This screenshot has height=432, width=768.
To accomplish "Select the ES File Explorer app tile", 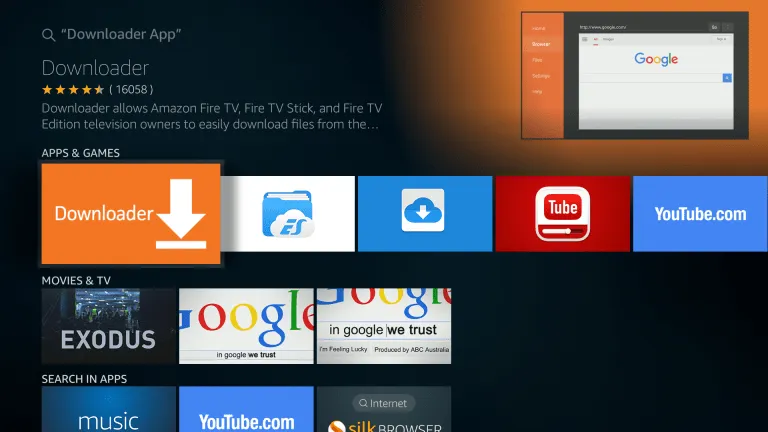I will (288, 214).
